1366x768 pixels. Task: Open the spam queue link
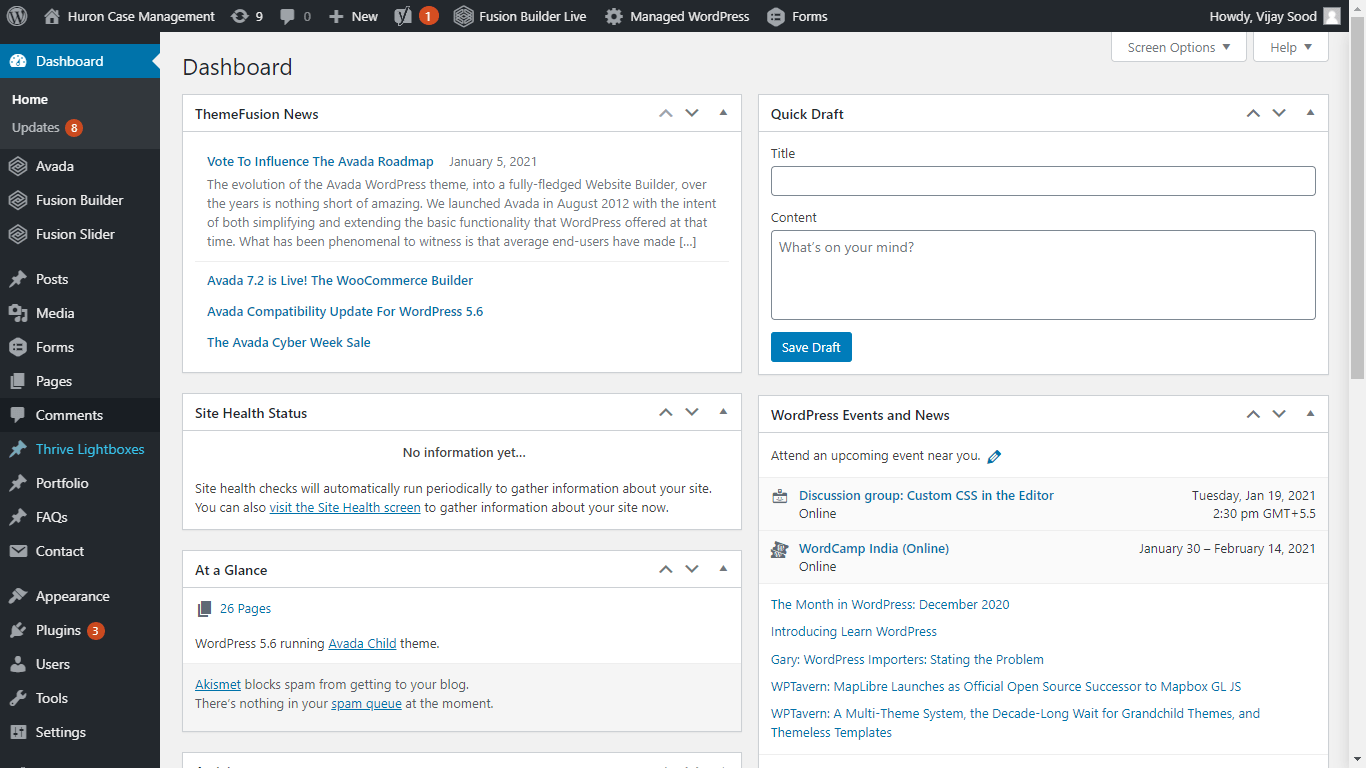[x=366, y=704]
